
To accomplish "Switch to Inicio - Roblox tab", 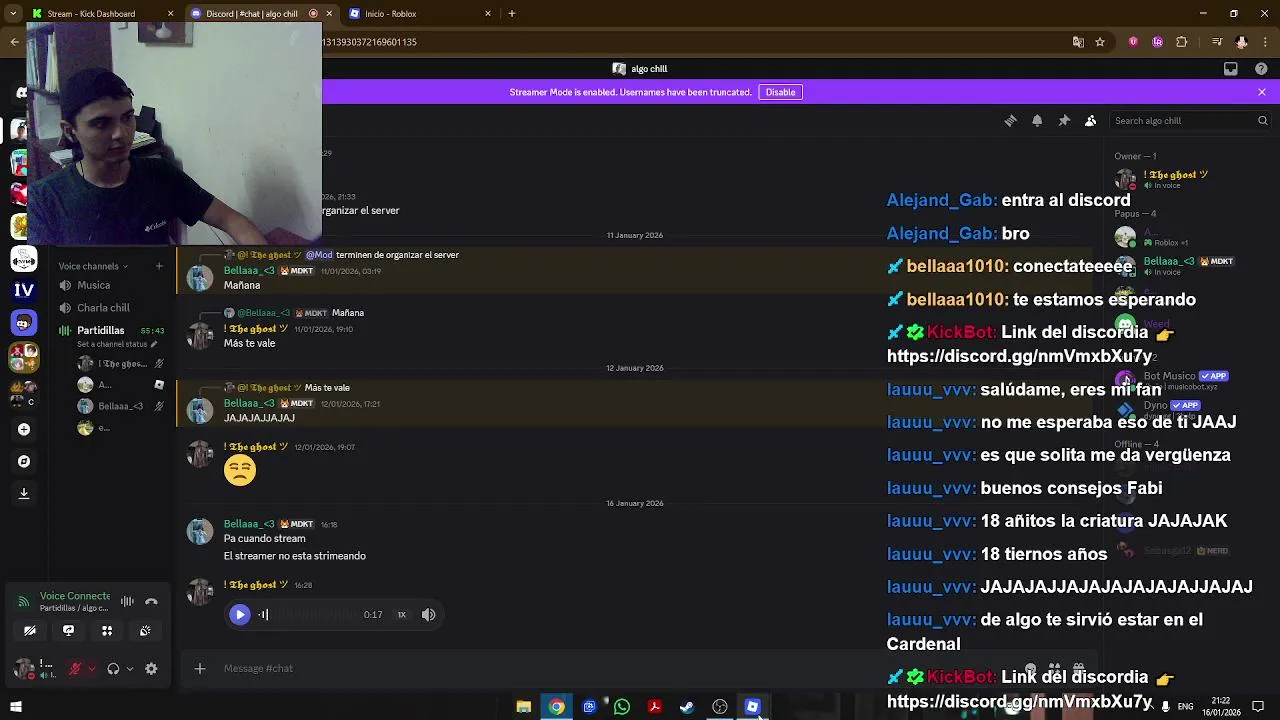I will (420, 14).
